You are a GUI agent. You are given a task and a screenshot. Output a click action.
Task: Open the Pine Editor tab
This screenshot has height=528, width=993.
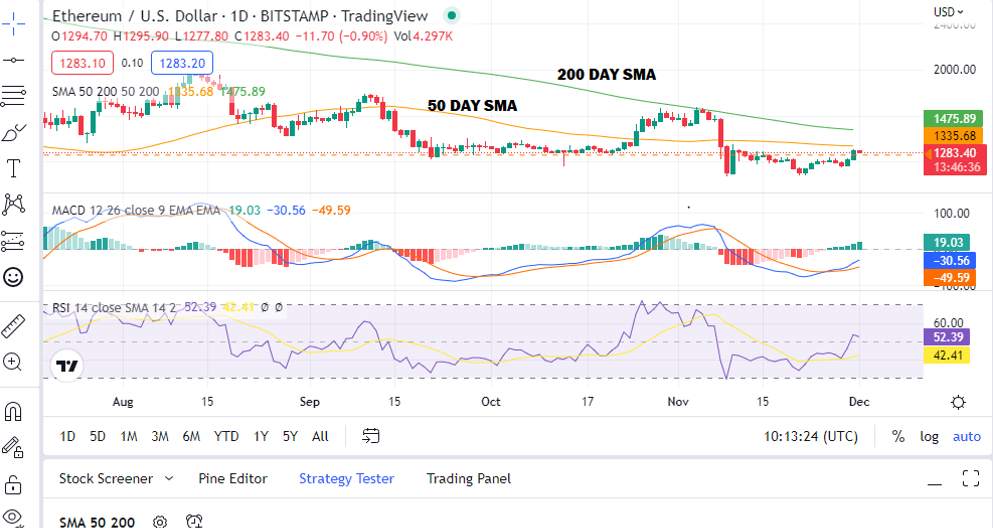coord(232,479)
